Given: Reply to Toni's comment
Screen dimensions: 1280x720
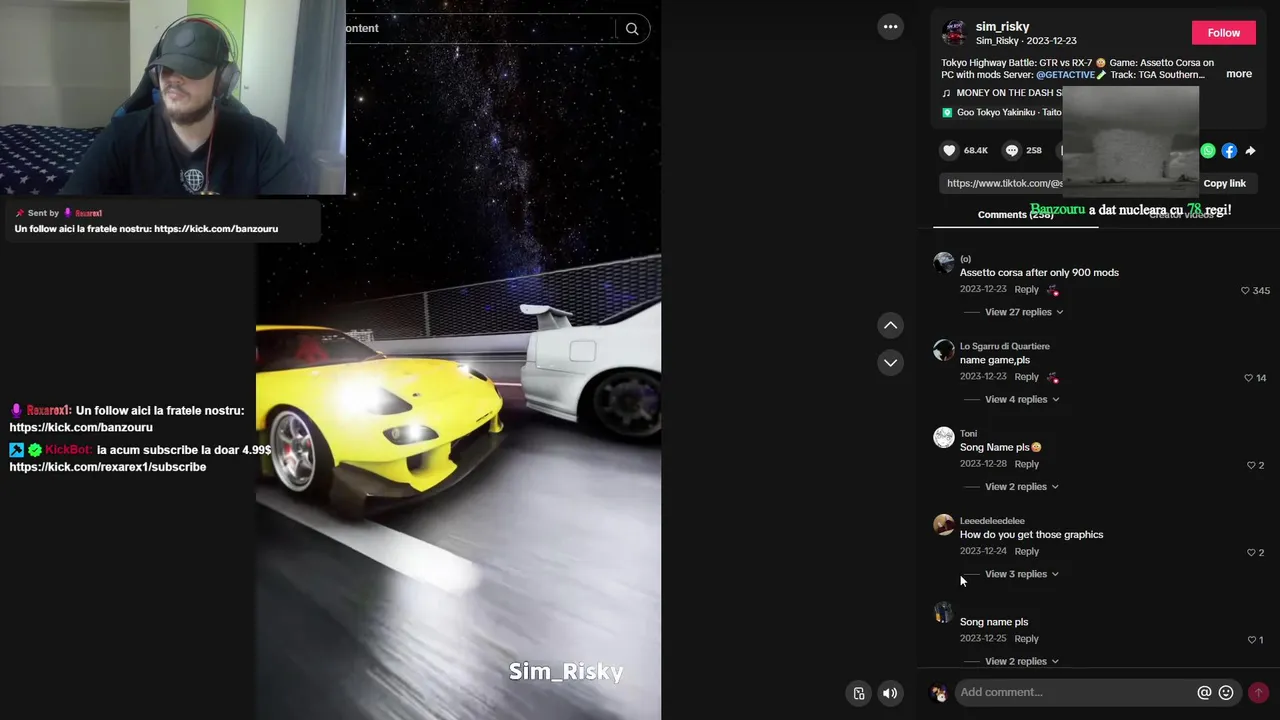Looking at the screenshot, I should pos(1026,464).
